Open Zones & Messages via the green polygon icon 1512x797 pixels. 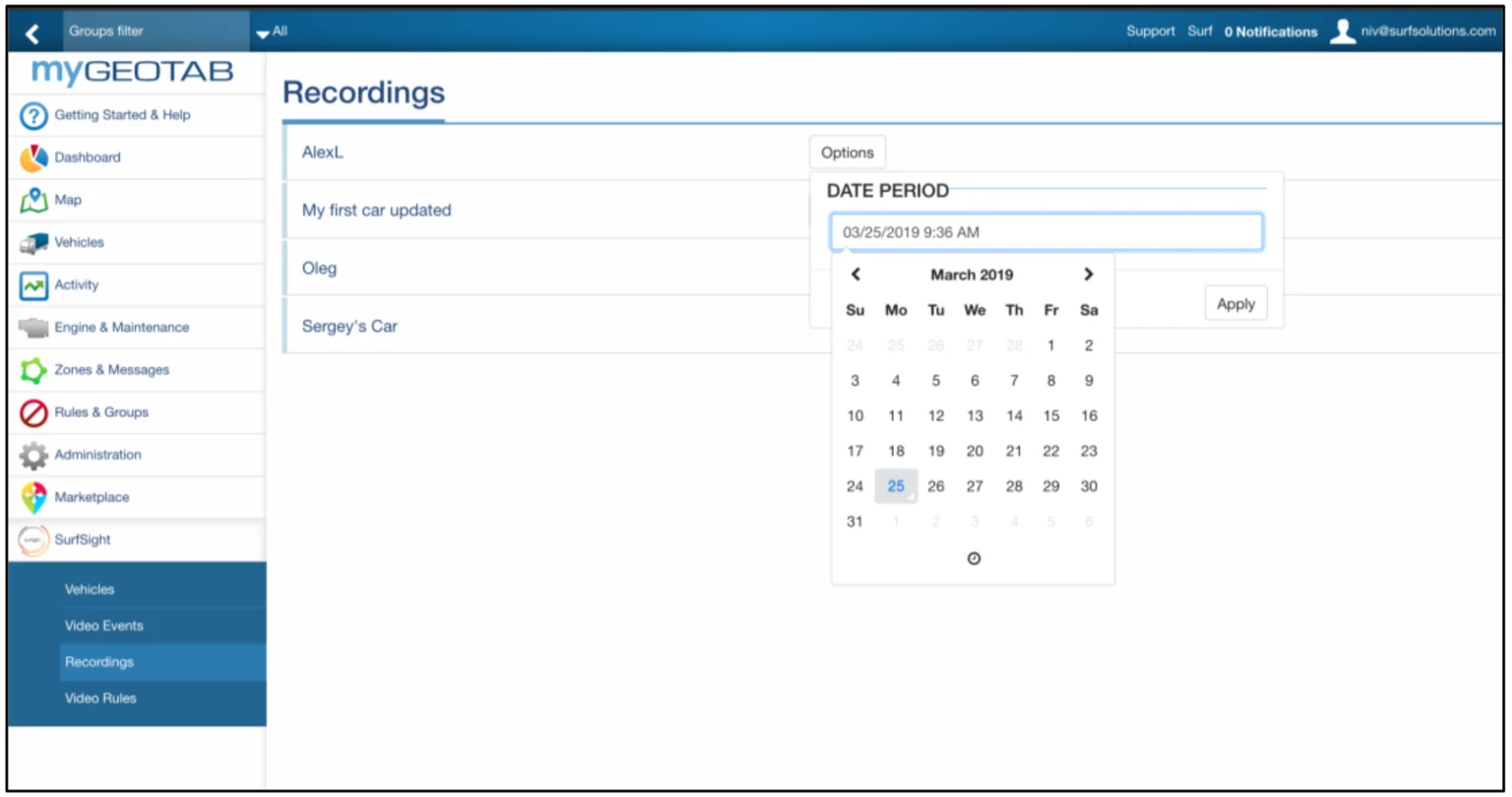pyautogui.click(x=33, y=371)
